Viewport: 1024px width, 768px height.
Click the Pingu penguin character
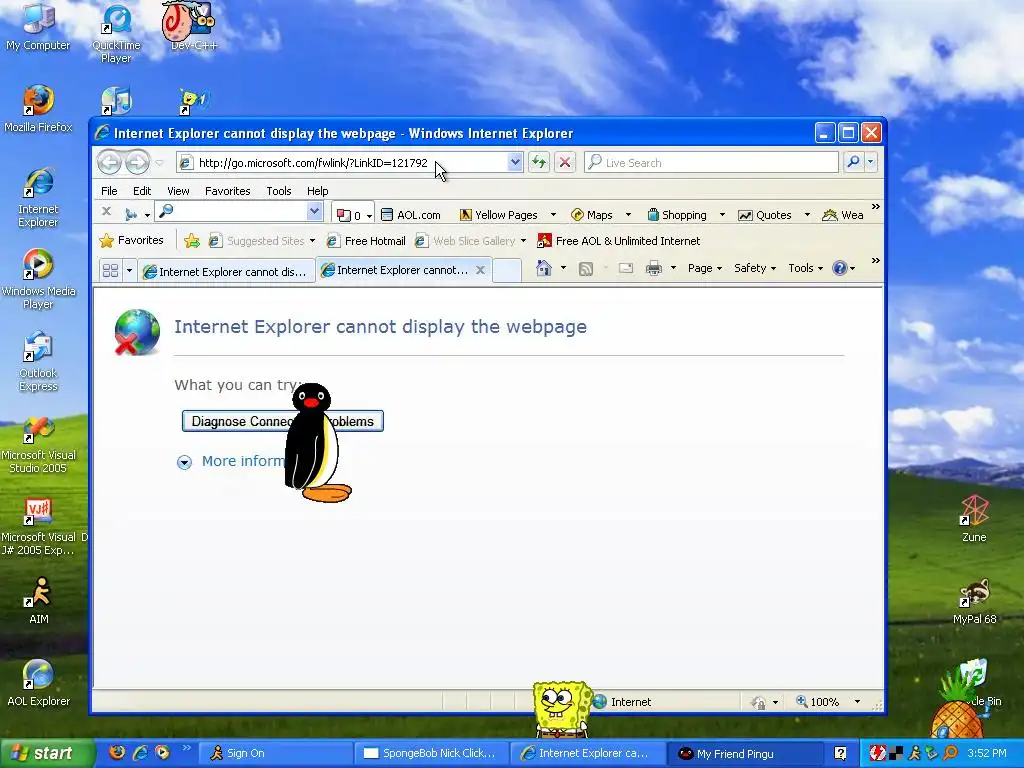[315, 442]
